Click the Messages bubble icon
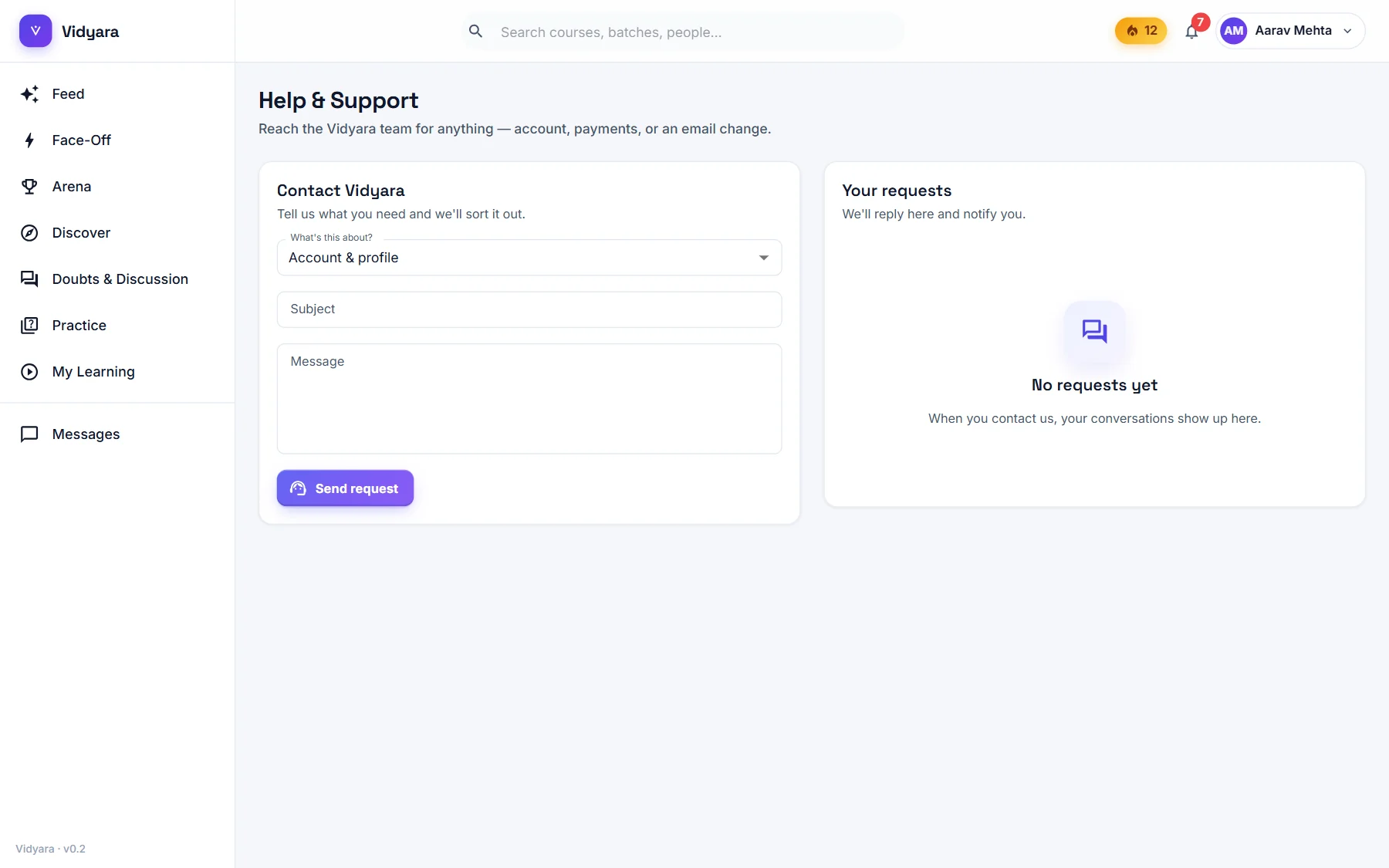 pyautogui.click(x=29, y=434)
